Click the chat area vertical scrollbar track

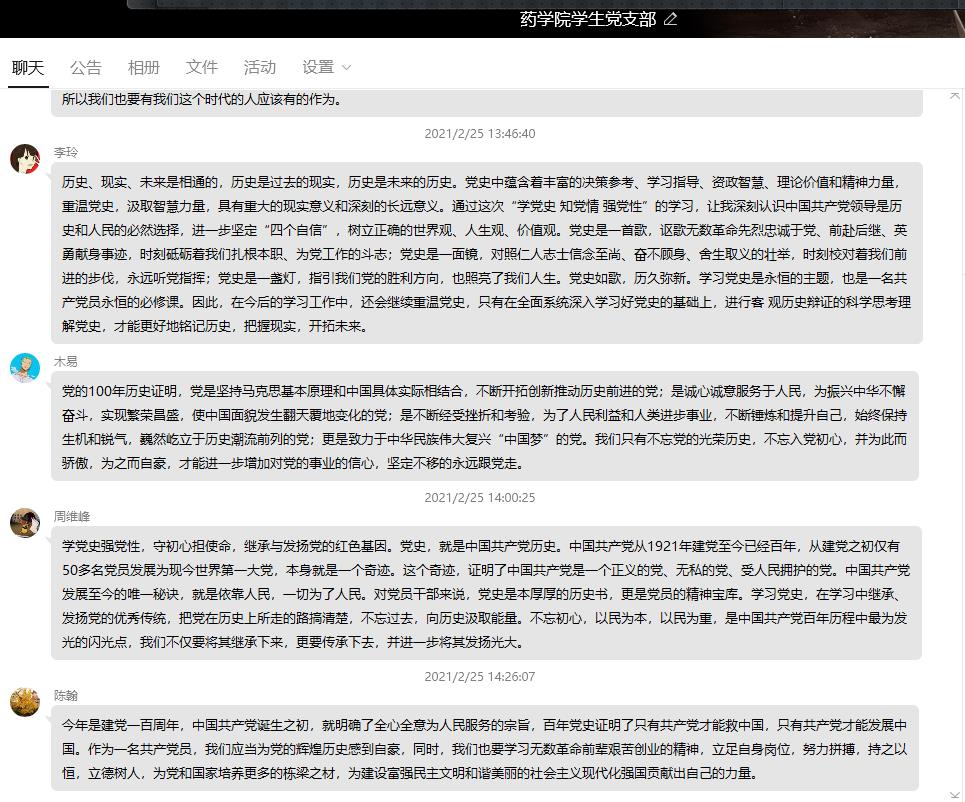[x=956, y=450]
